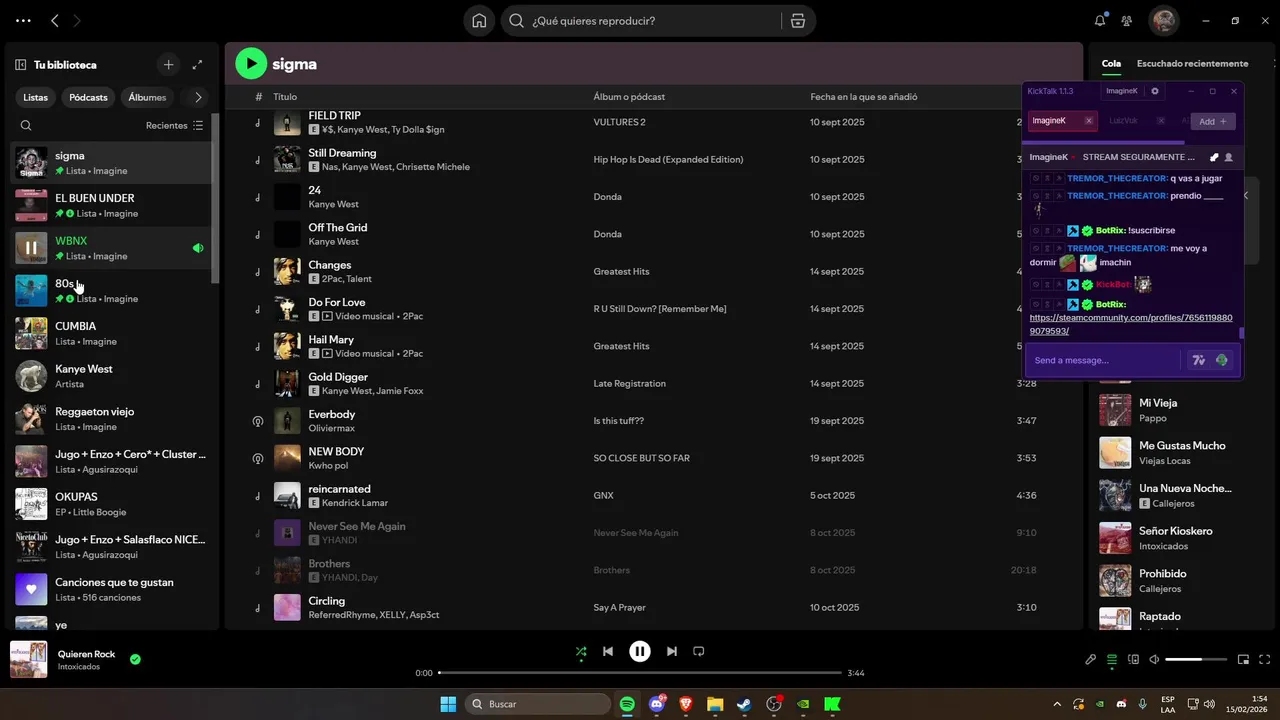This screenshot has width=1280, height=720.
Task: Filter library by Pódcasts chip
Action: point(88,97)
